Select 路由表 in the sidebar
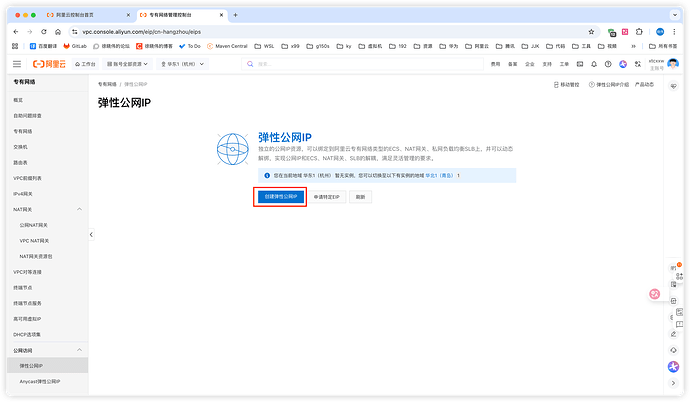 click(x=21, y=162)
